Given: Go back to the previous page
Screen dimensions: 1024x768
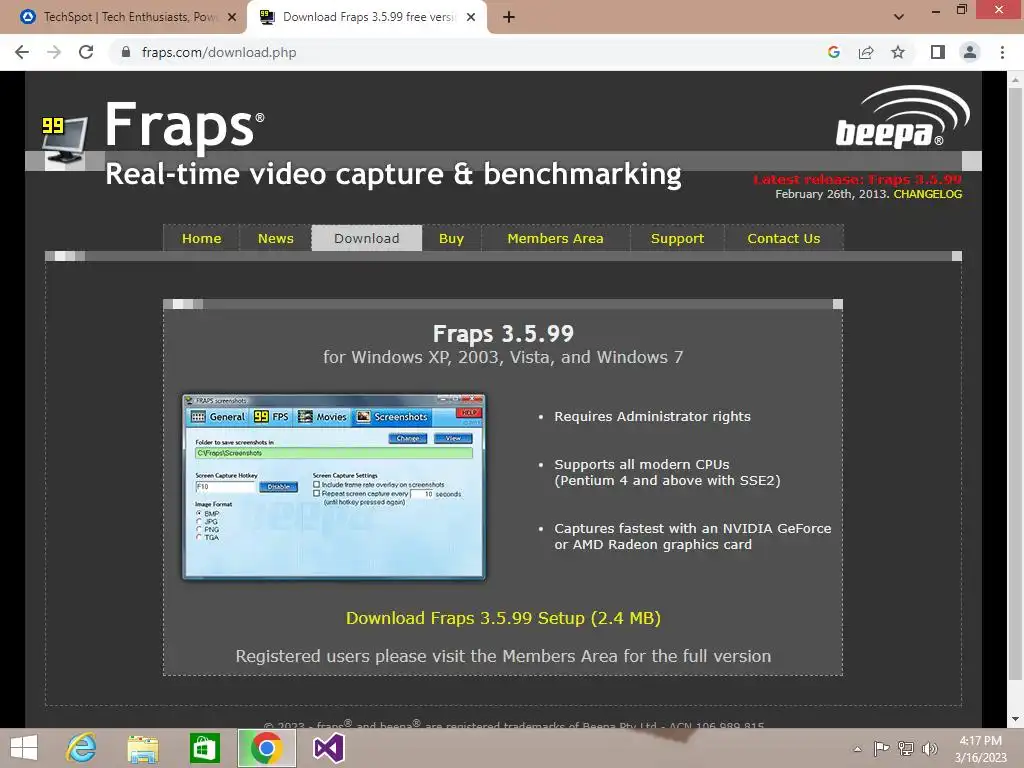Looking at the screenshot, I should (x=22, y=52).
